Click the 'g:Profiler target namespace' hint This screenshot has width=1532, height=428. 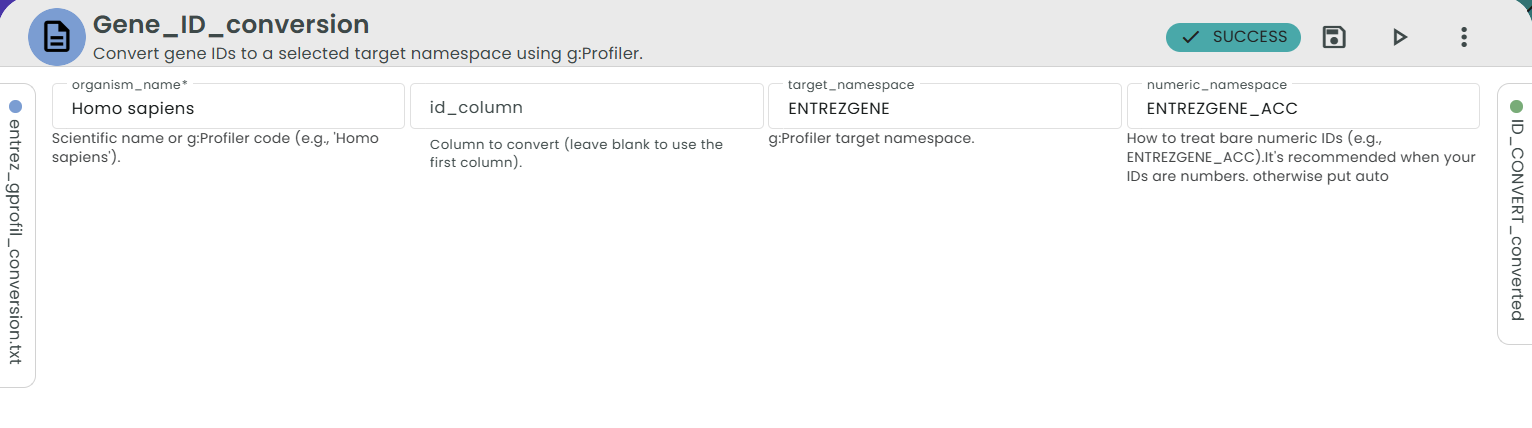[x=871, y=138]
